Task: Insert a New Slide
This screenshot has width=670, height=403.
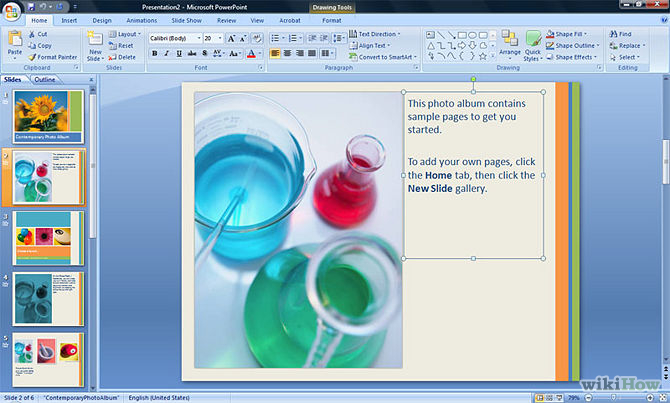Action: click(94, 44)
